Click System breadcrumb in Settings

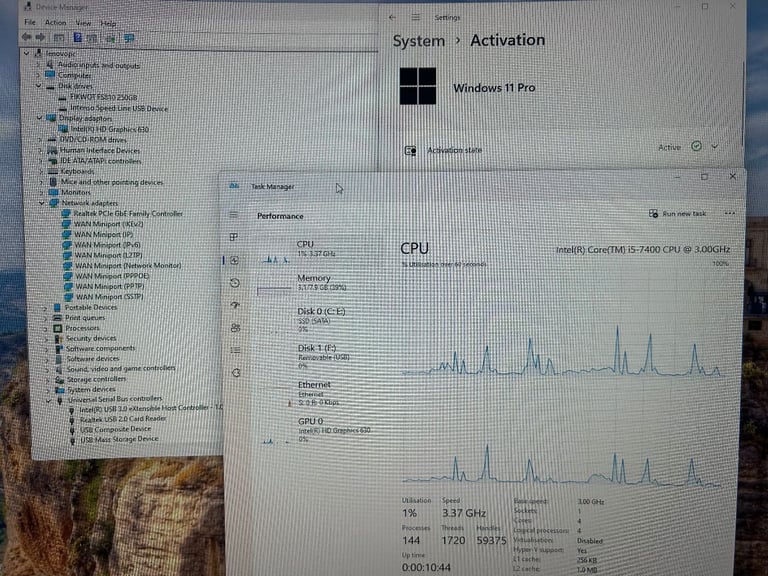419,41
